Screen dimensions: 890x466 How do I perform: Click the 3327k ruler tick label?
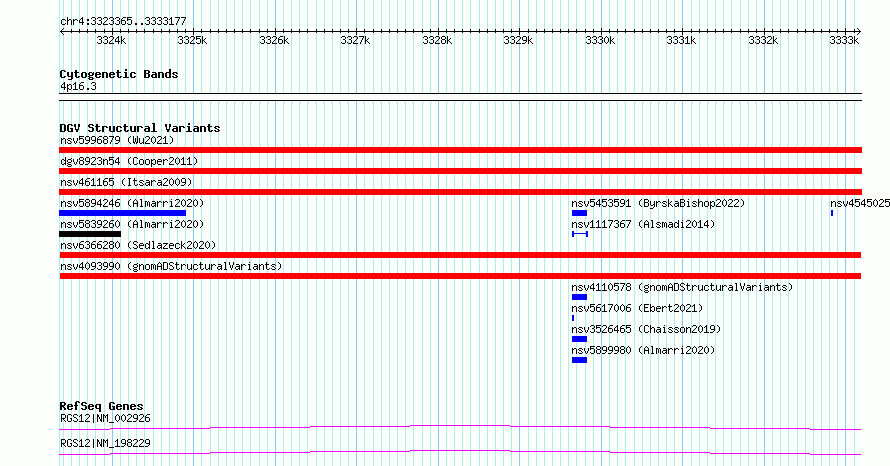point(355,40)
